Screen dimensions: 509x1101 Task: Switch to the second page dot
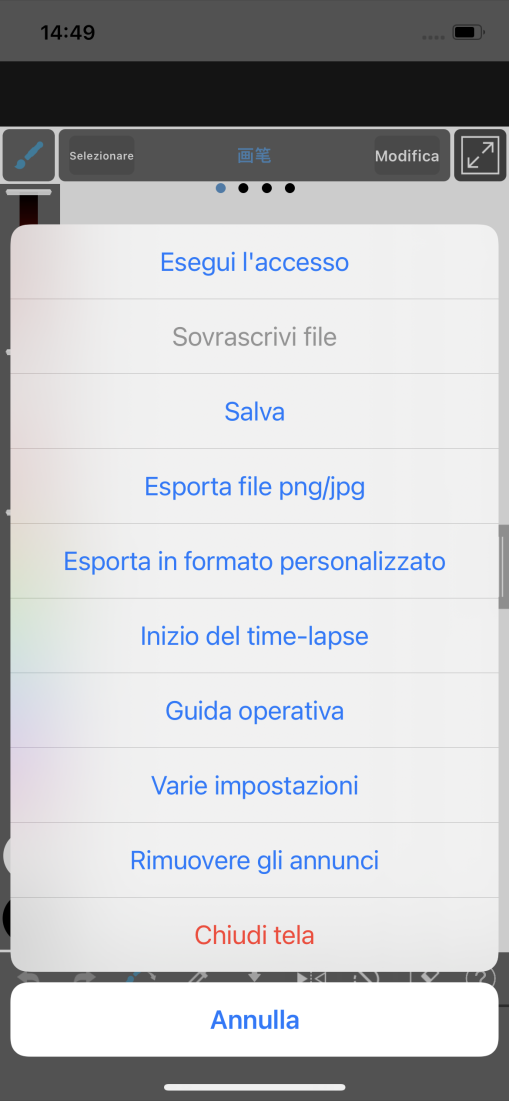click(x=243, y=188)
